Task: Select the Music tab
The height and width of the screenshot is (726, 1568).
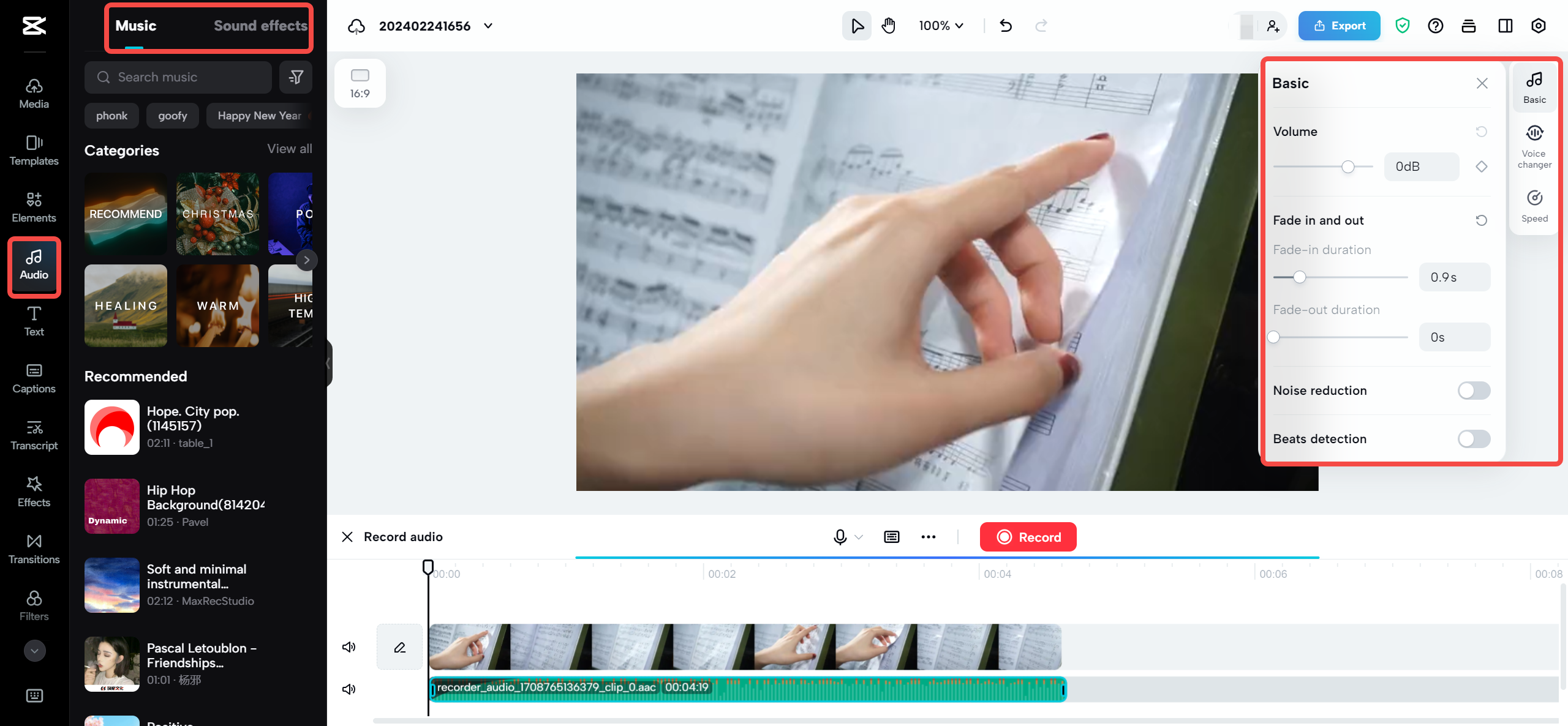Action: point(136,25)
